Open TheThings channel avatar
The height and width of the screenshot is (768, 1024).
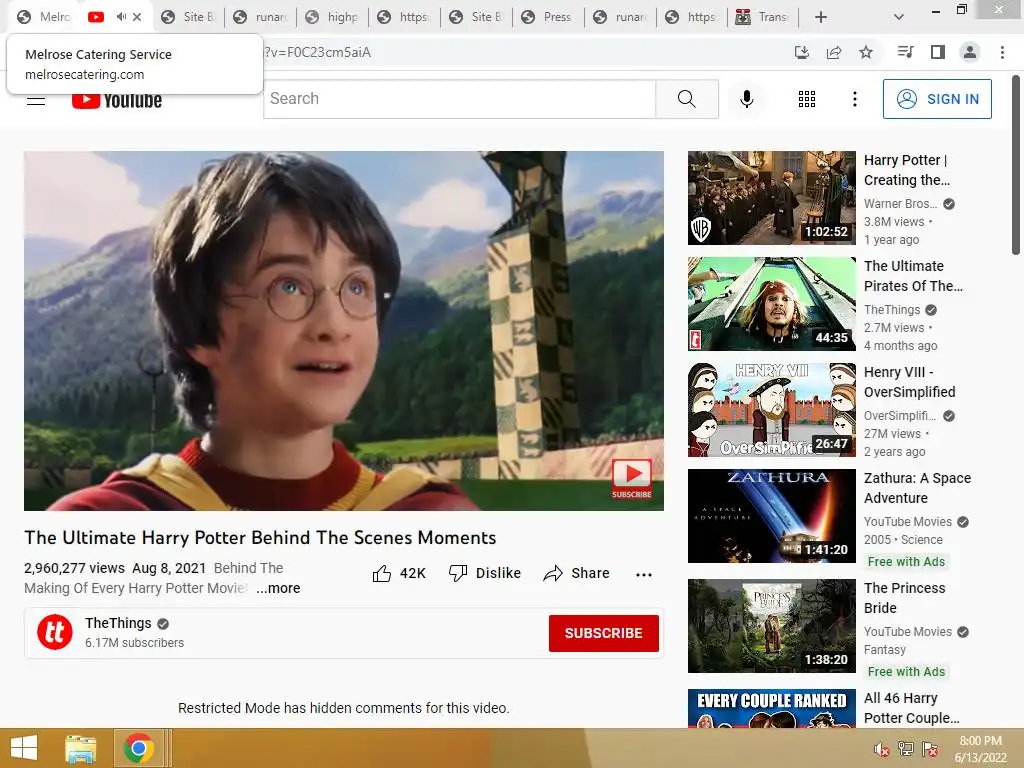point(55,632)
